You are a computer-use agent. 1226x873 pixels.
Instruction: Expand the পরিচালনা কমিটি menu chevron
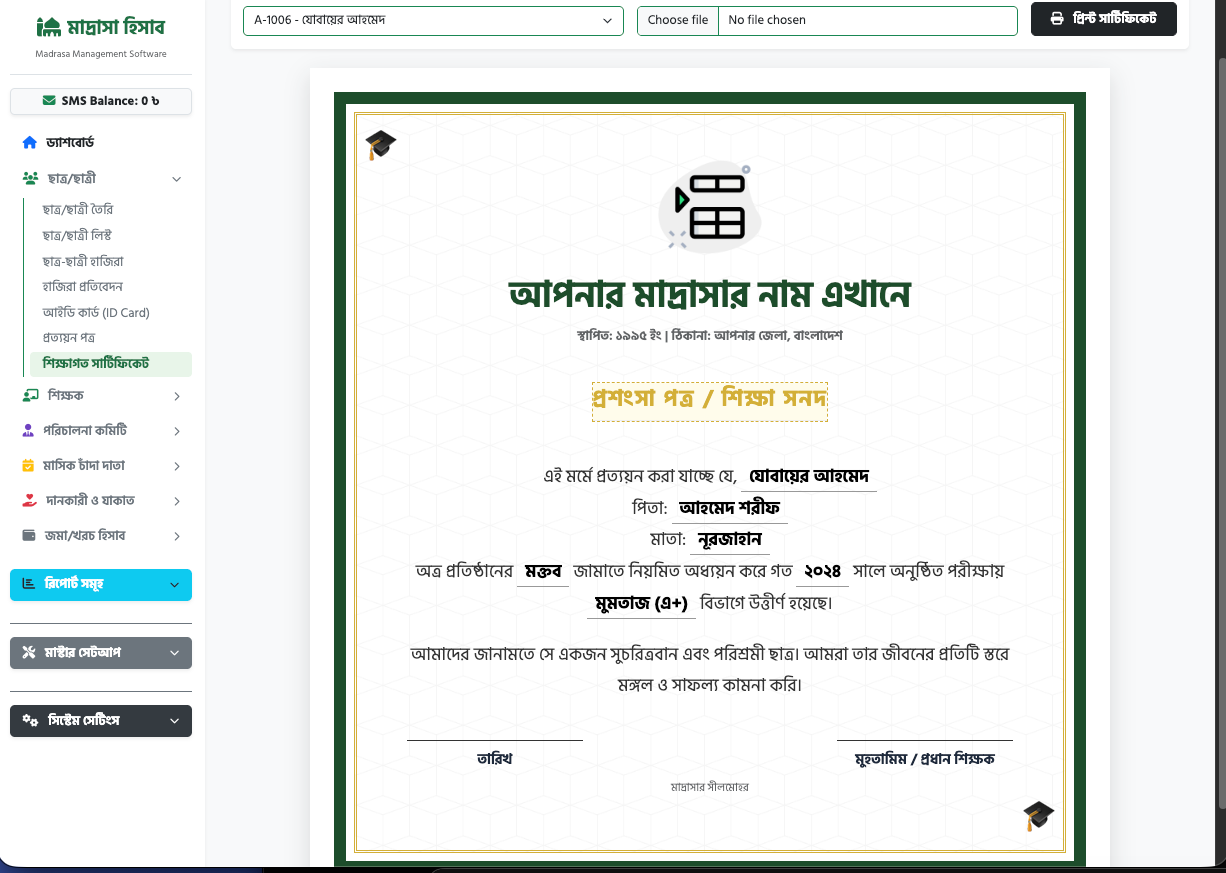click(x=177, y=431)
